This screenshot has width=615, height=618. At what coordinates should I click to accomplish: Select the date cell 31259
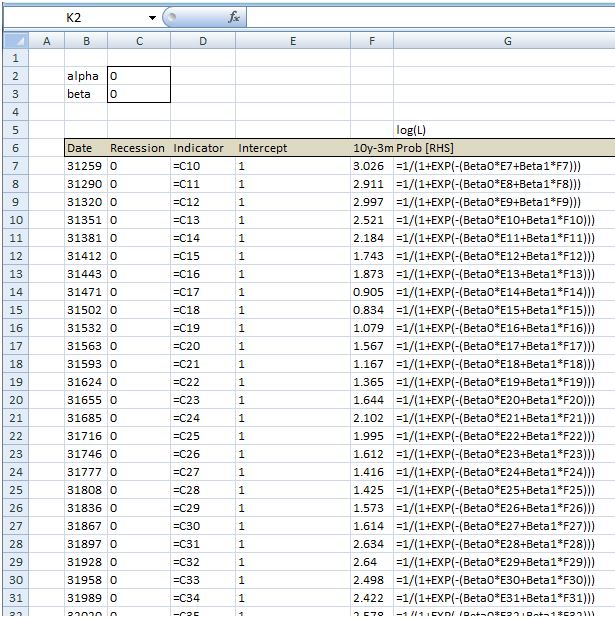click(86, 166)
